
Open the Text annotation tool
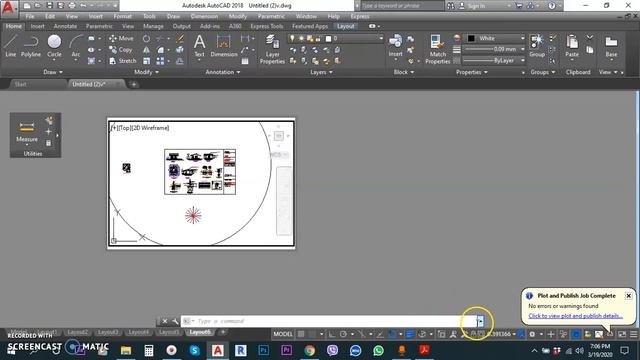[199, 46]
